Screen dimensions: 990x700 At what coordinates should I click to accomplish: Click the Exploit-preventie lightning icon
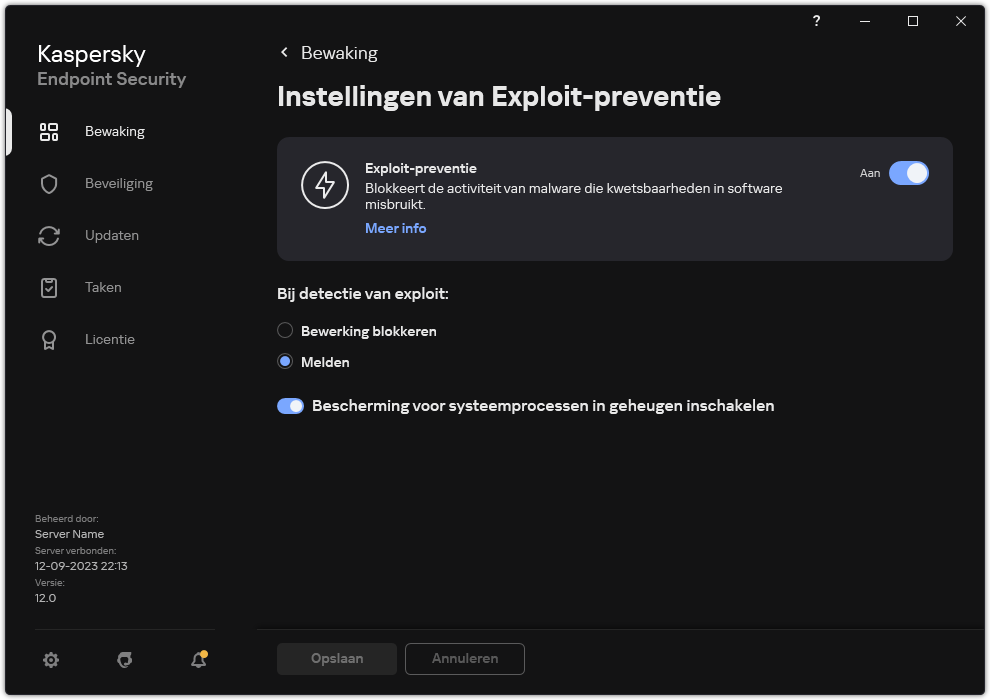(x=325, y=184)
